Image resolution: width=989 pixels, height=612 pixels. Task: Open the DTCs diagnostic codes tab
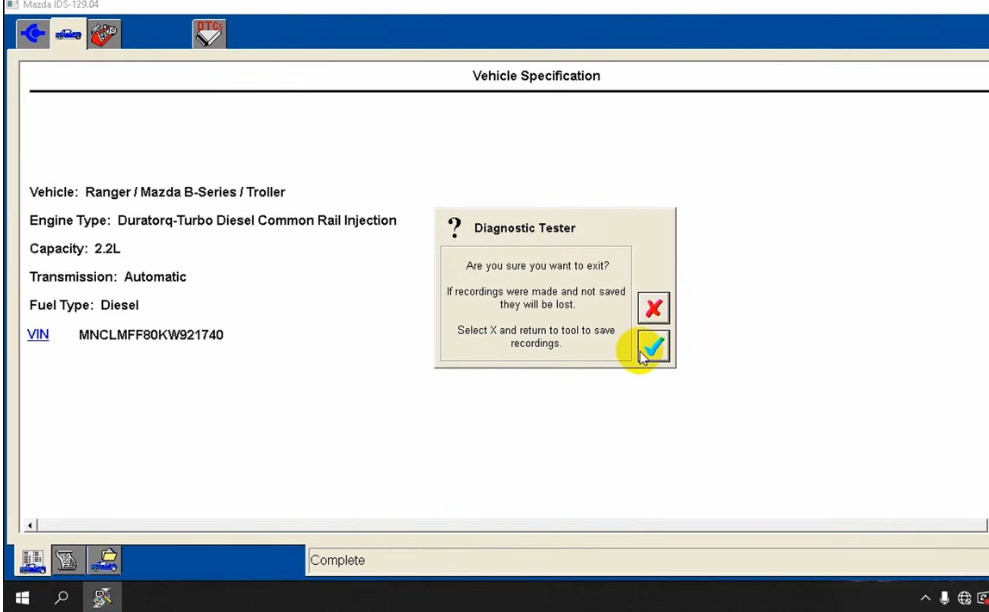pos(209,33)
